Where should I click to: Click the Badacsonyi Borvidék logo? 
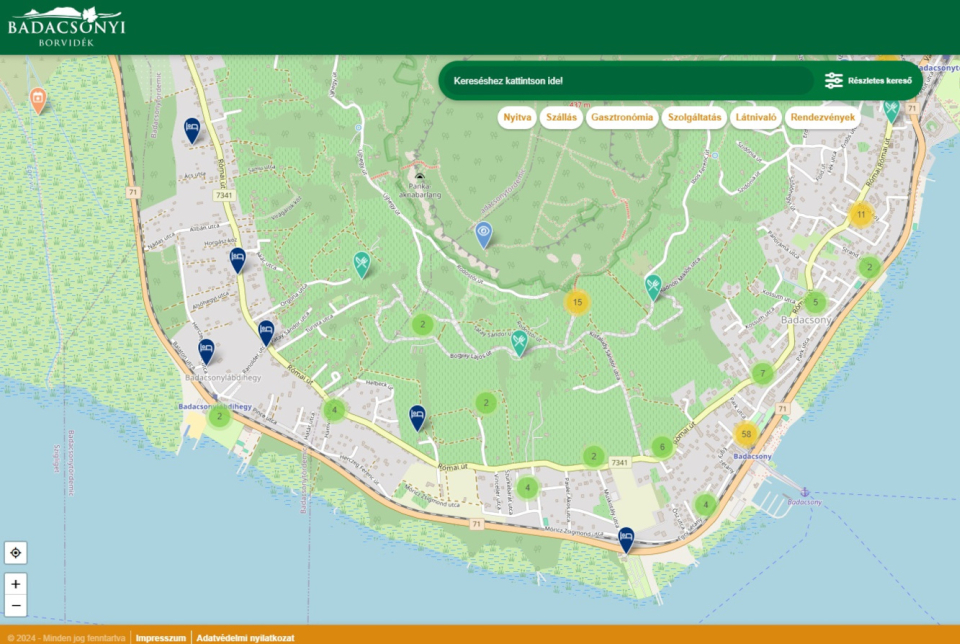(x=66, y=27)
